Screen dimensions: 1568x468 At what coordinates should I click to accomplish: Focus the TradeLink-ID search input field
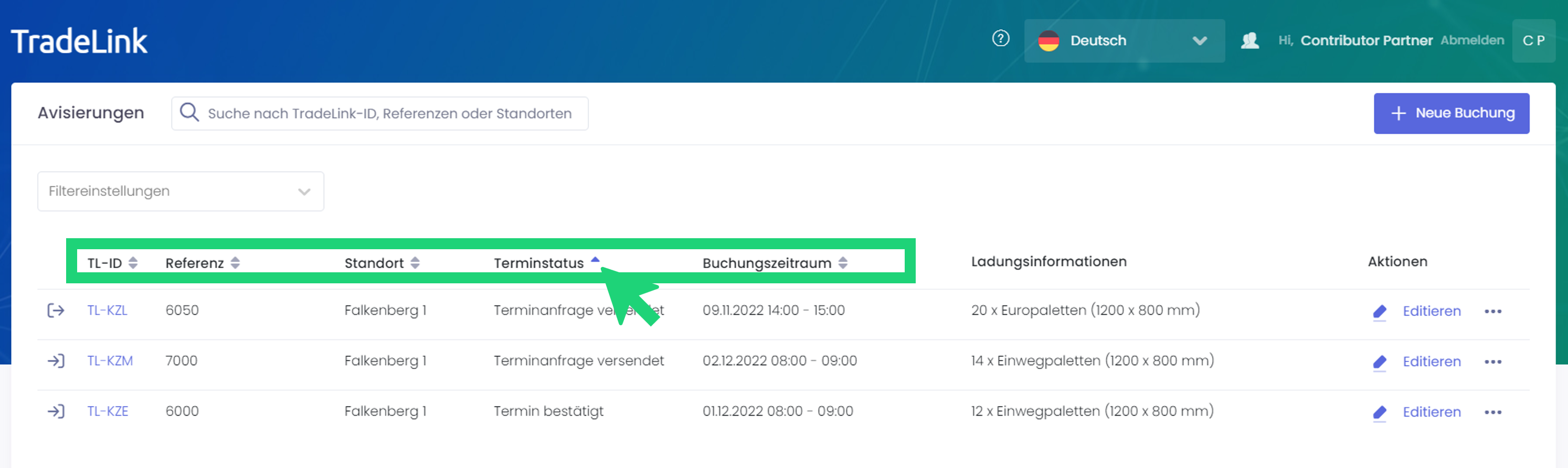389,114
